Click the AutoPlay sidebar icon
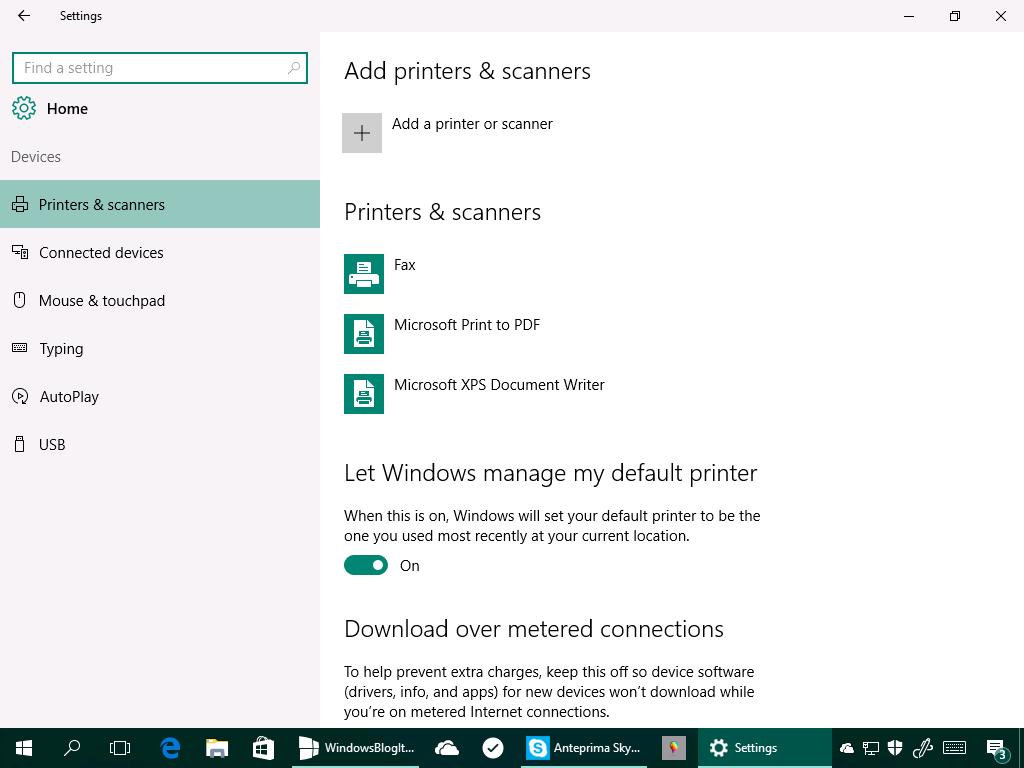 [20, 396]
